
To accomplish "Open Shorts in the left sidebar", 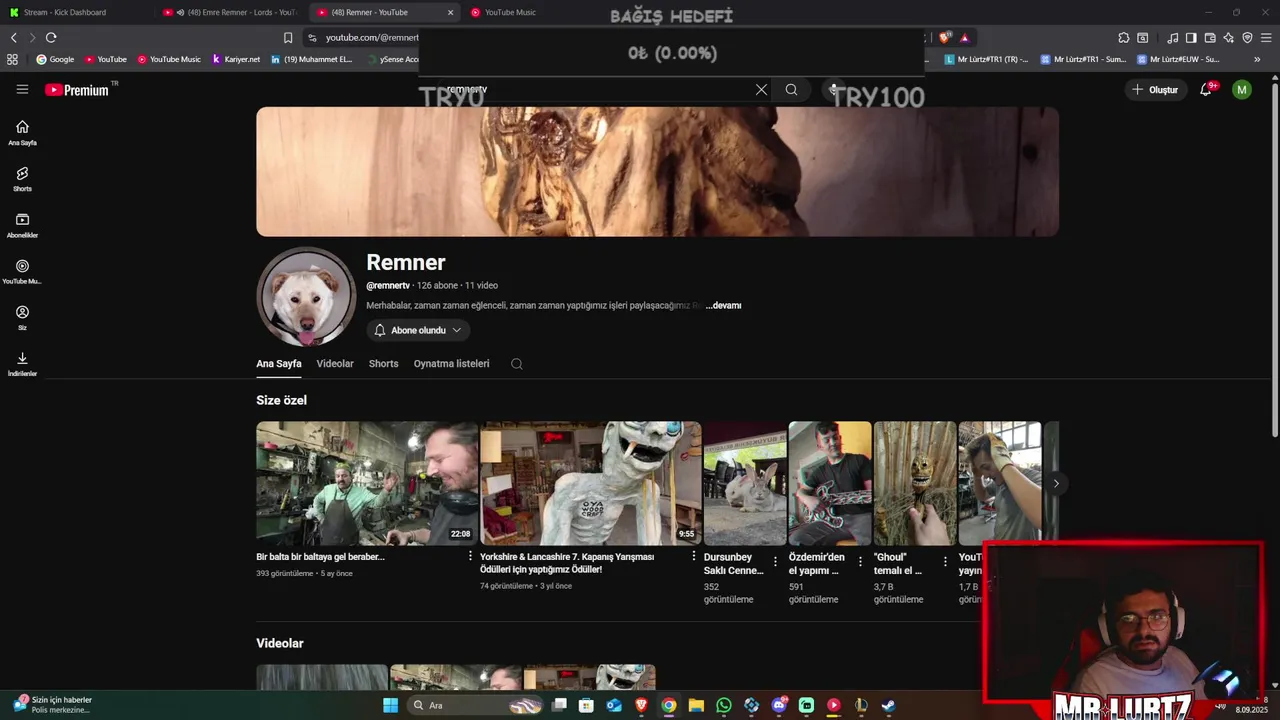I will coord(22,180).
